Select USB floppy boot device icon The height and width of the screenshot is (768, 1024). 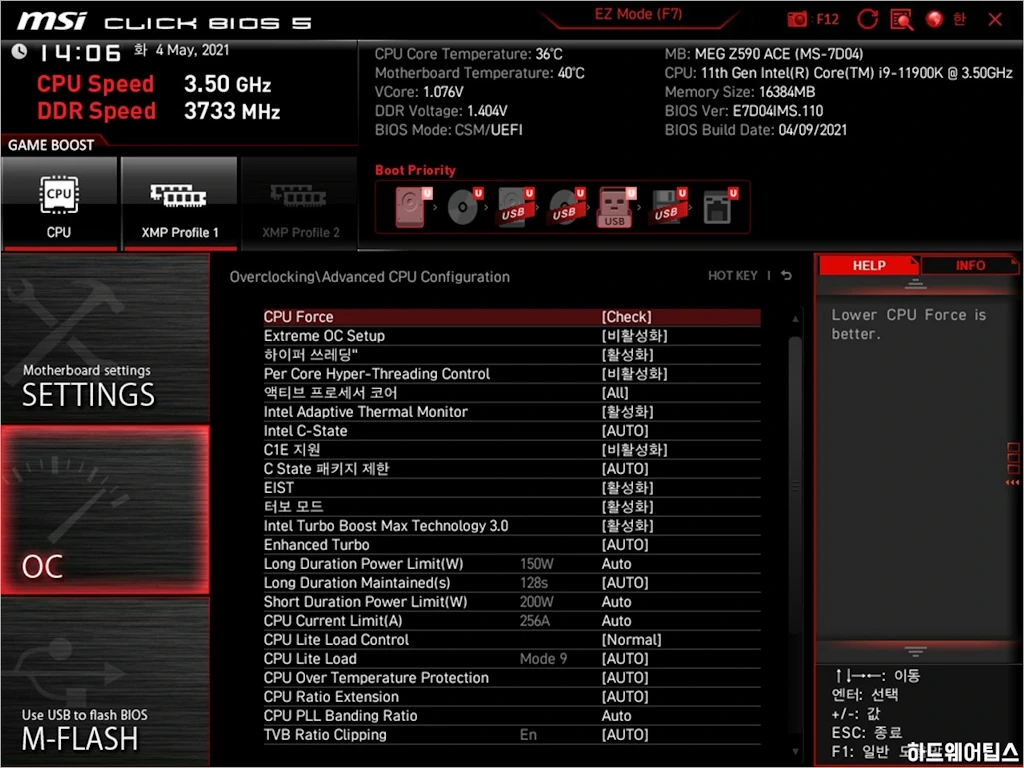coord(668,206)
